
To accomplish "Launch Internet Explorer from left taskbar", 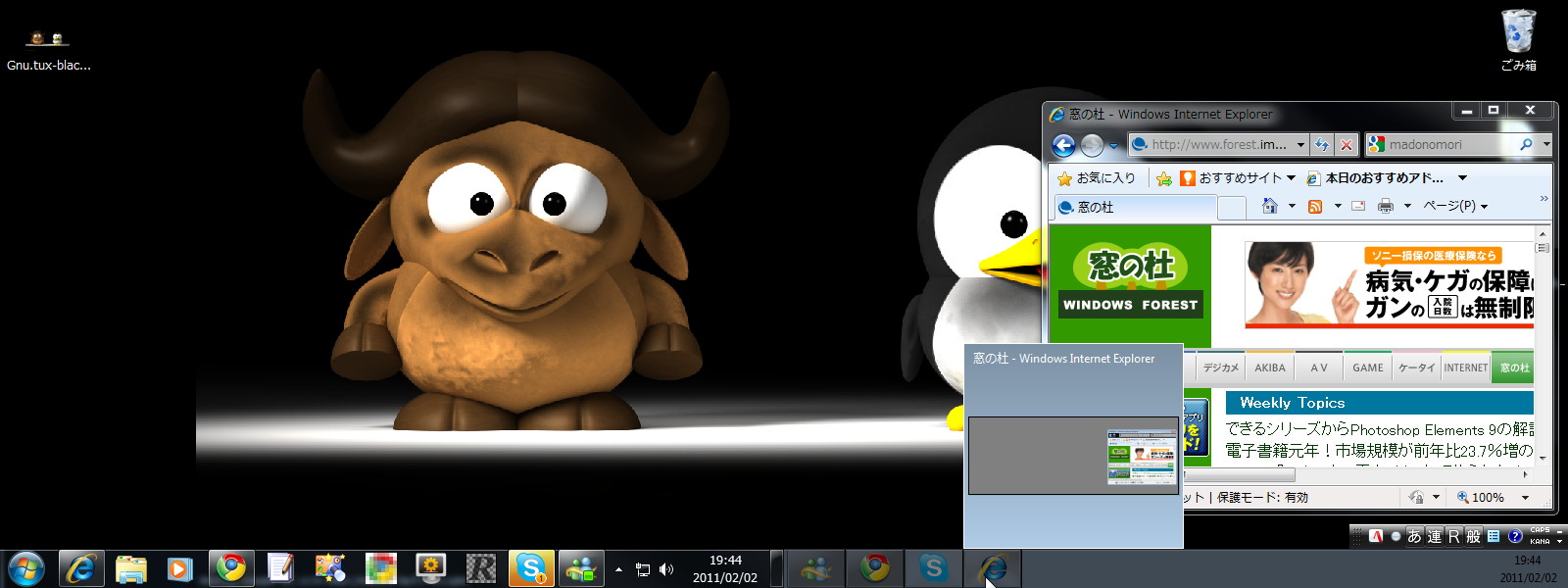I will pos(81,568).
